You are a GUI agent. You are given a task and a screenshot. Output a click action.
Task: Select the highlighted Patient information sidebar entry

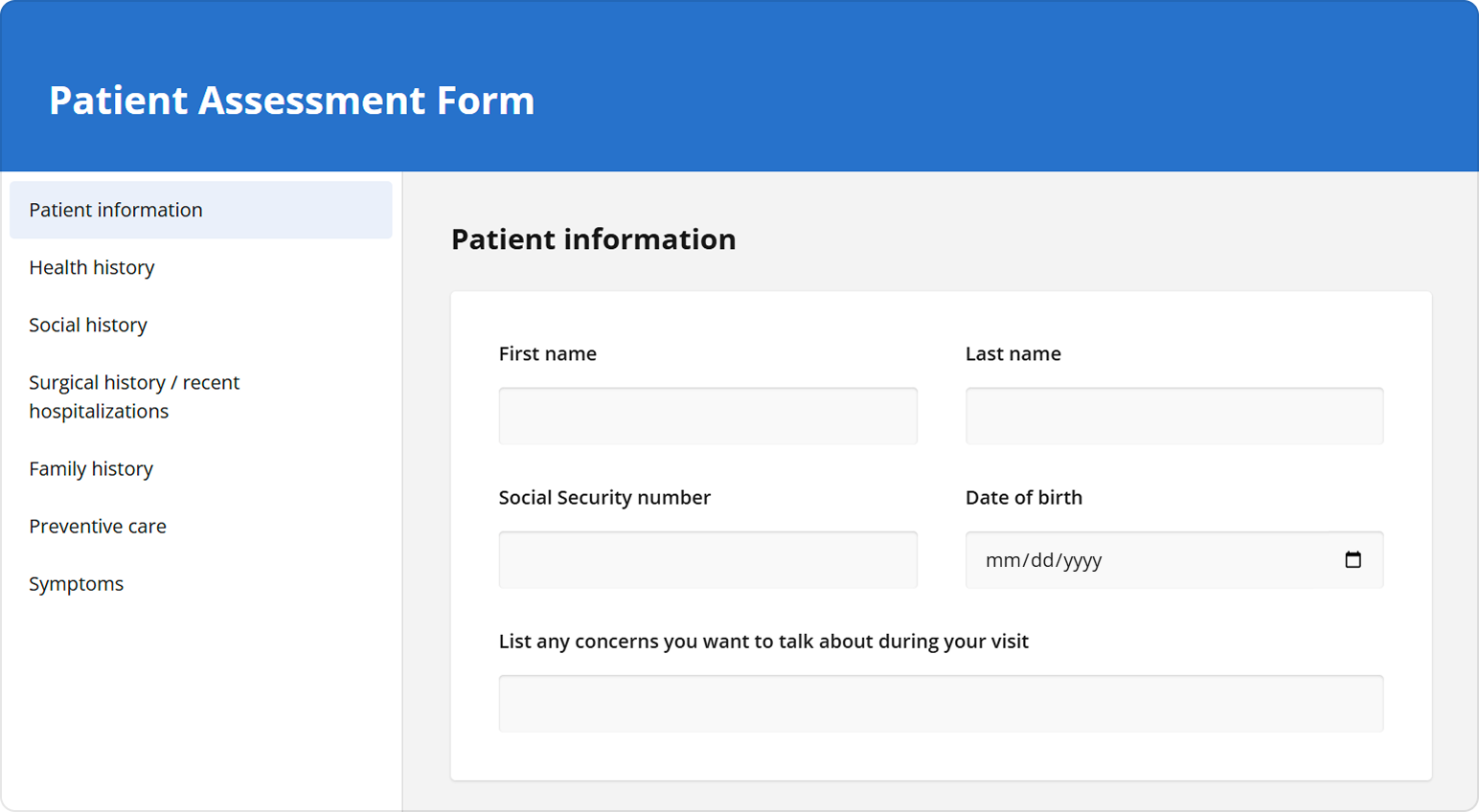click(116, 210)
